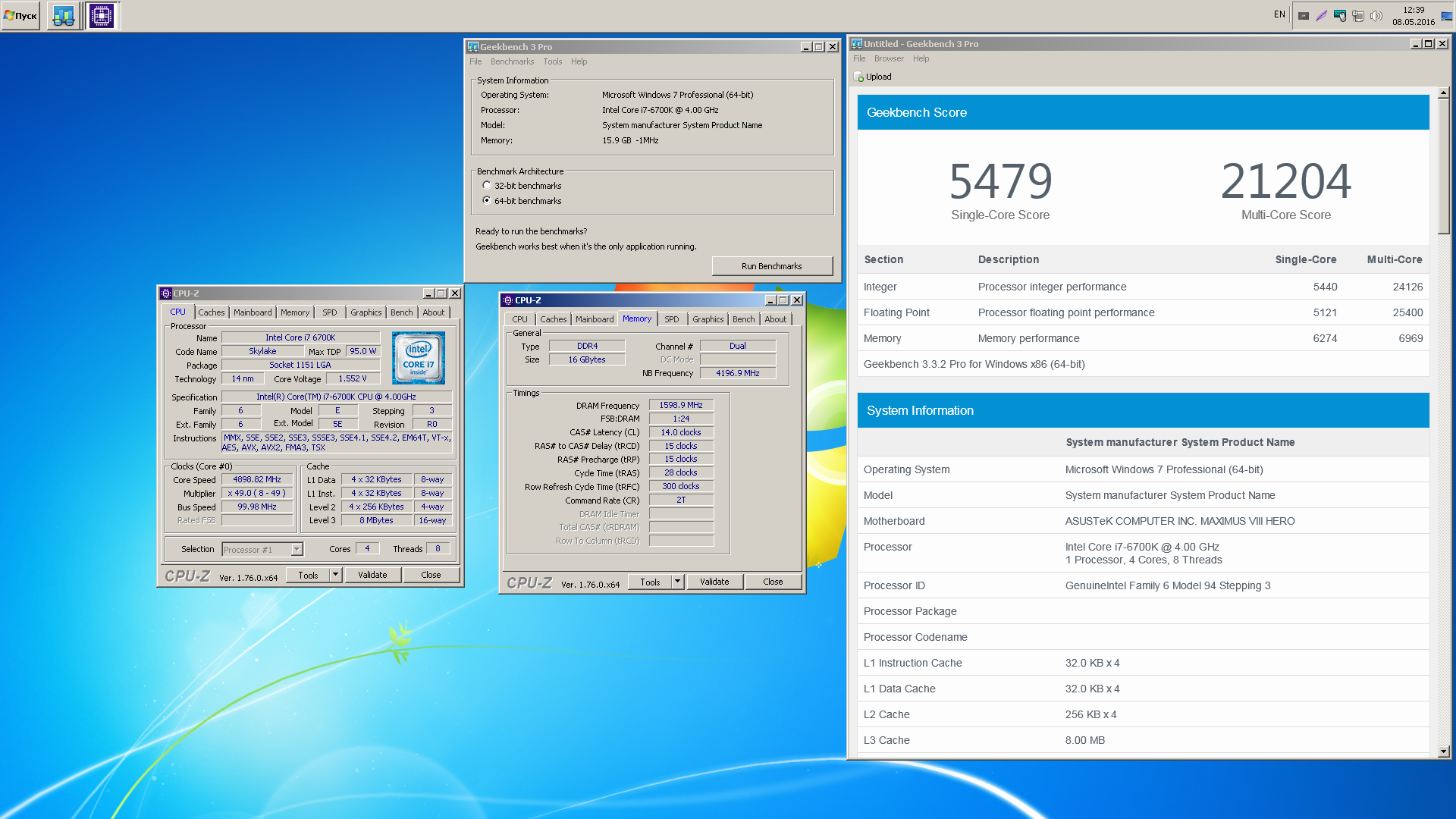This screenshot has width=1456, height=819.
Task: Click the right CPU-Z window title icon
Action: (508, 300)
